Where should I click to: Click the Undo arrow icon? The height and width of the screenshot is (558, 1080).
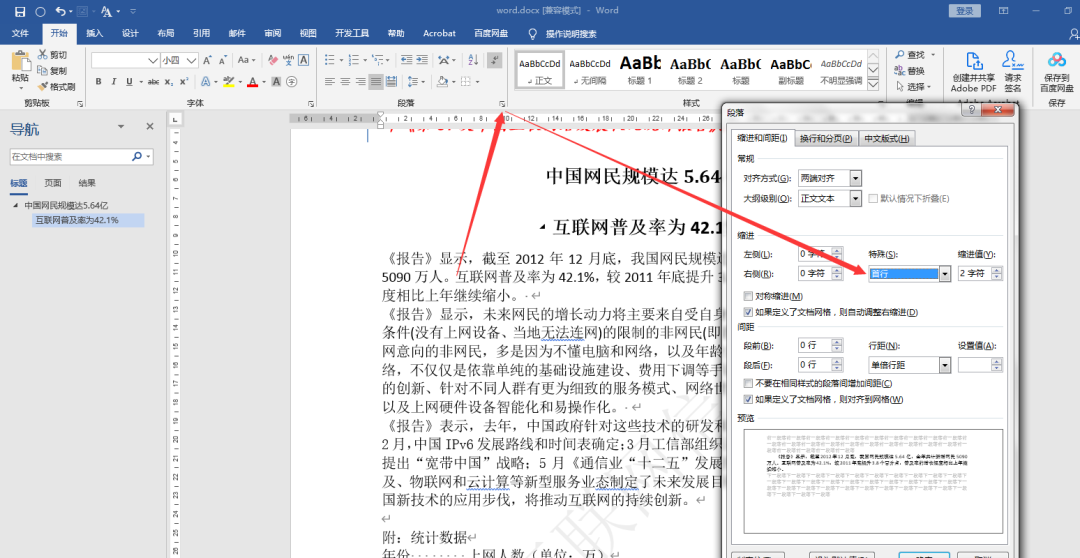(x=61, y=11)
